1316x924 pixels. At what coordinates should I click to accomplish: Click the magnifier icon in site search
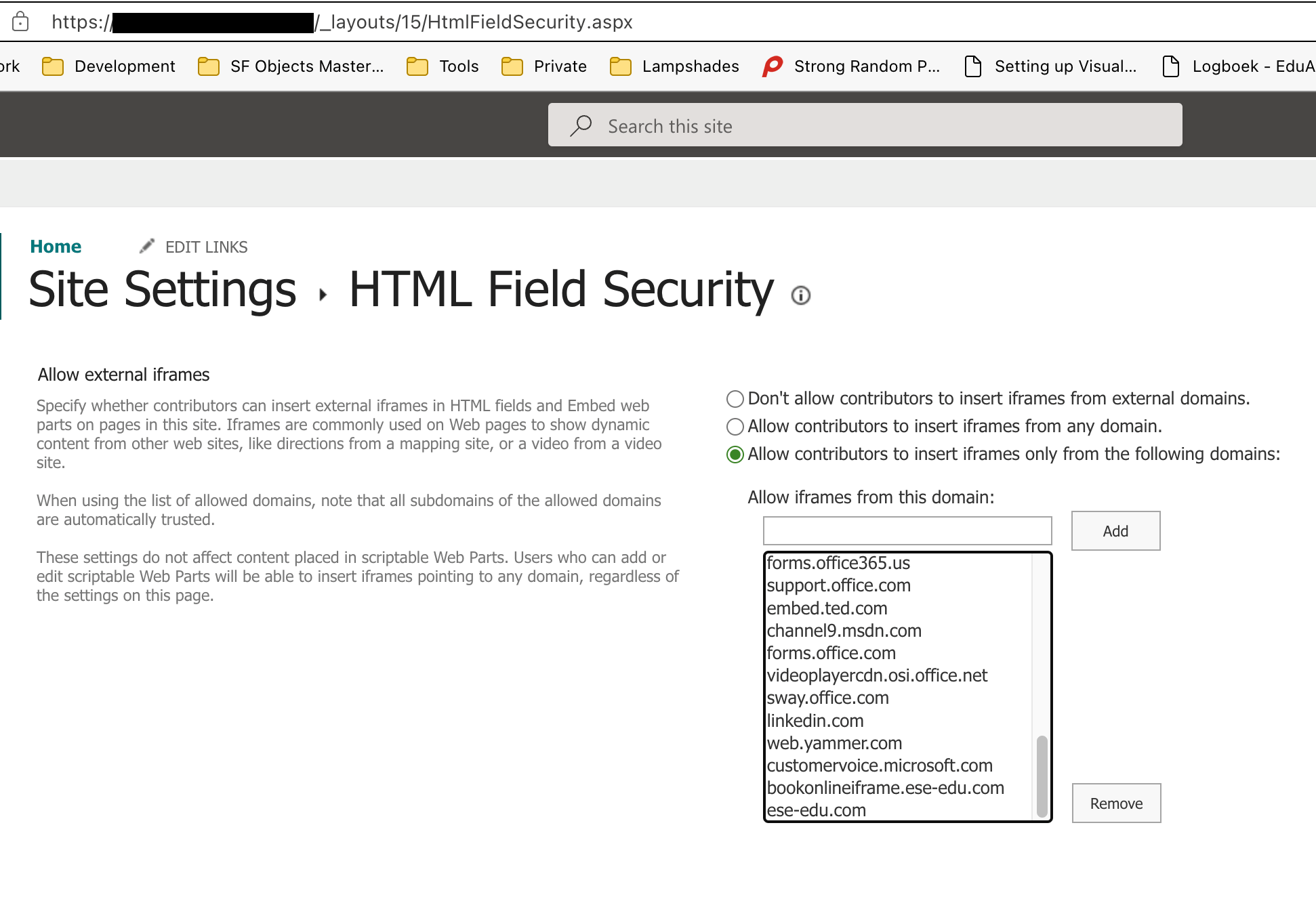coord(581,125)
